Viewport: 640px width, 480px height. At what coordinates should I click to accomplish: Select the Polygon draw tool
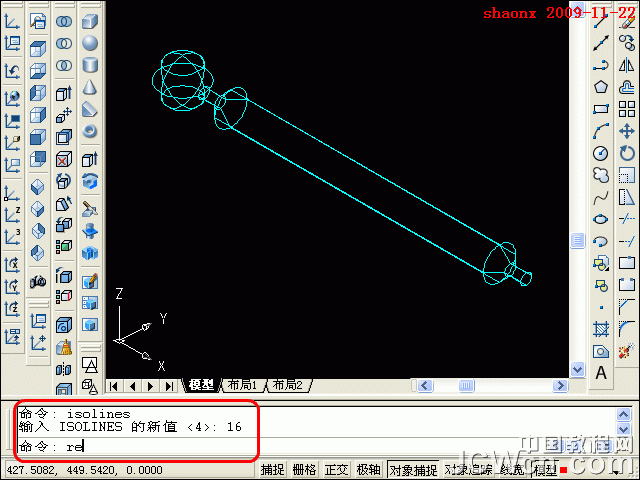click(x=600, y=87)
